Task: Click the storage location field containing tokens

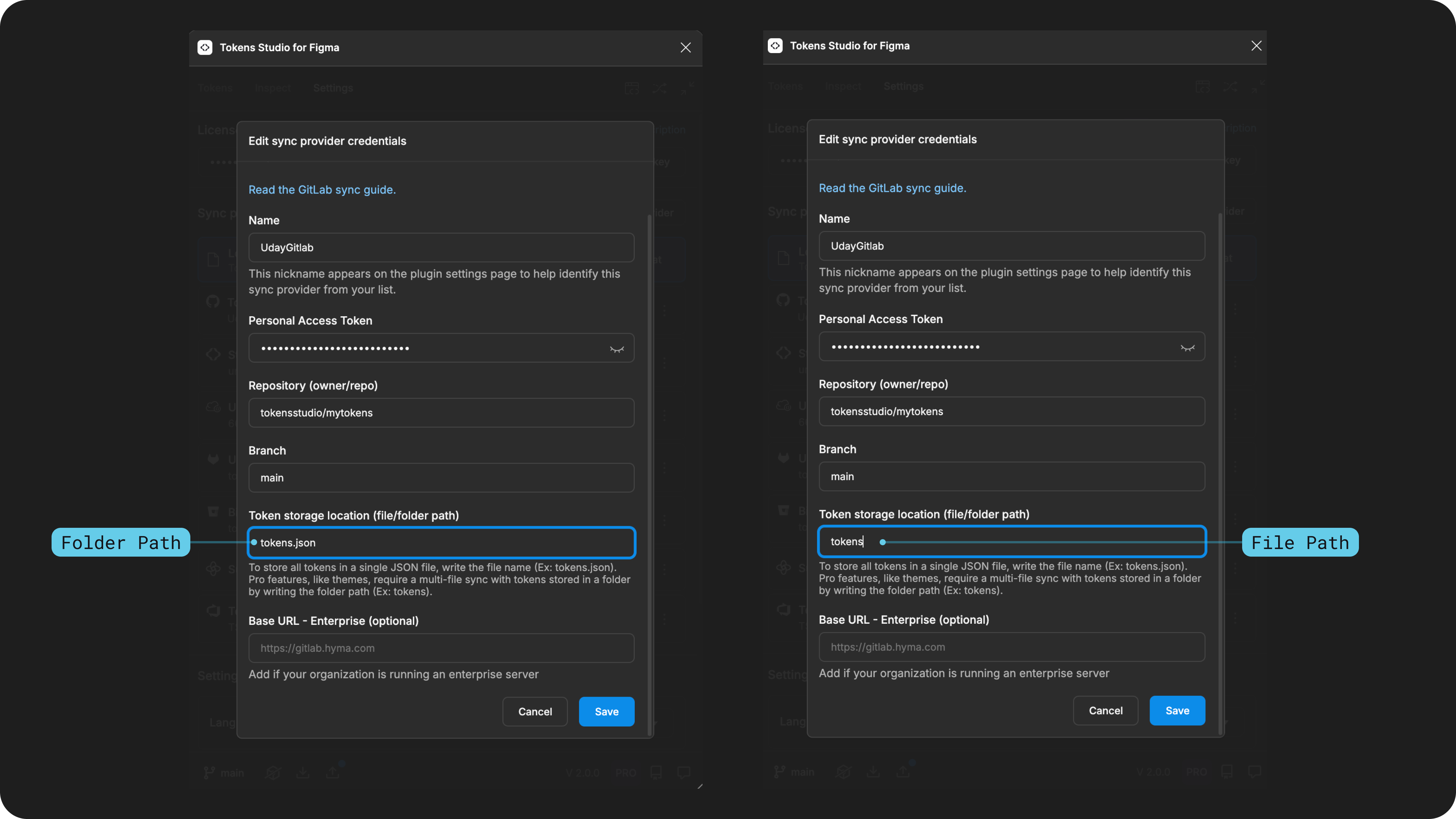Action: pos(1012,541)
